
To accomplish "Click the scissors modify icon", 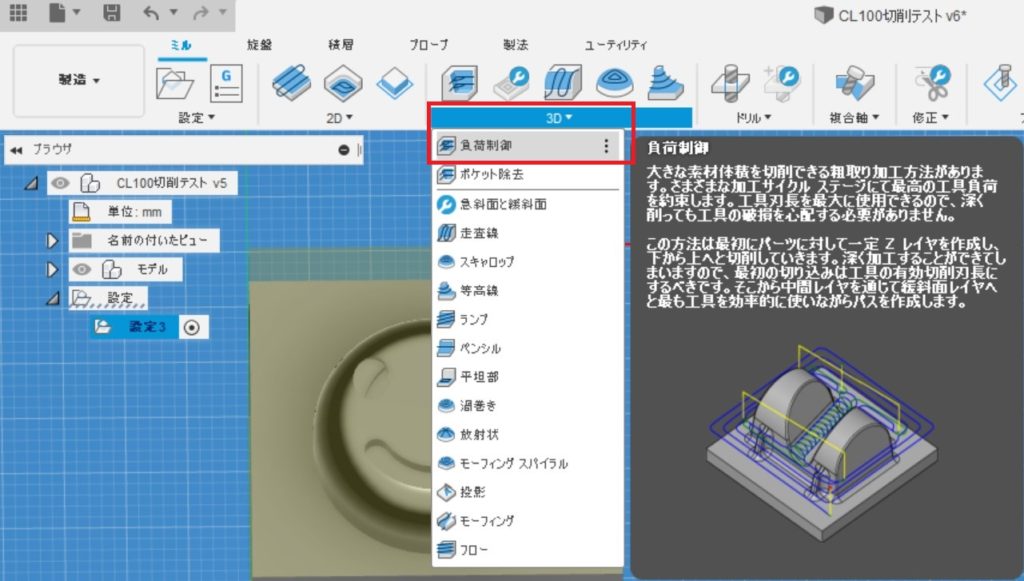I will point(932,83).
